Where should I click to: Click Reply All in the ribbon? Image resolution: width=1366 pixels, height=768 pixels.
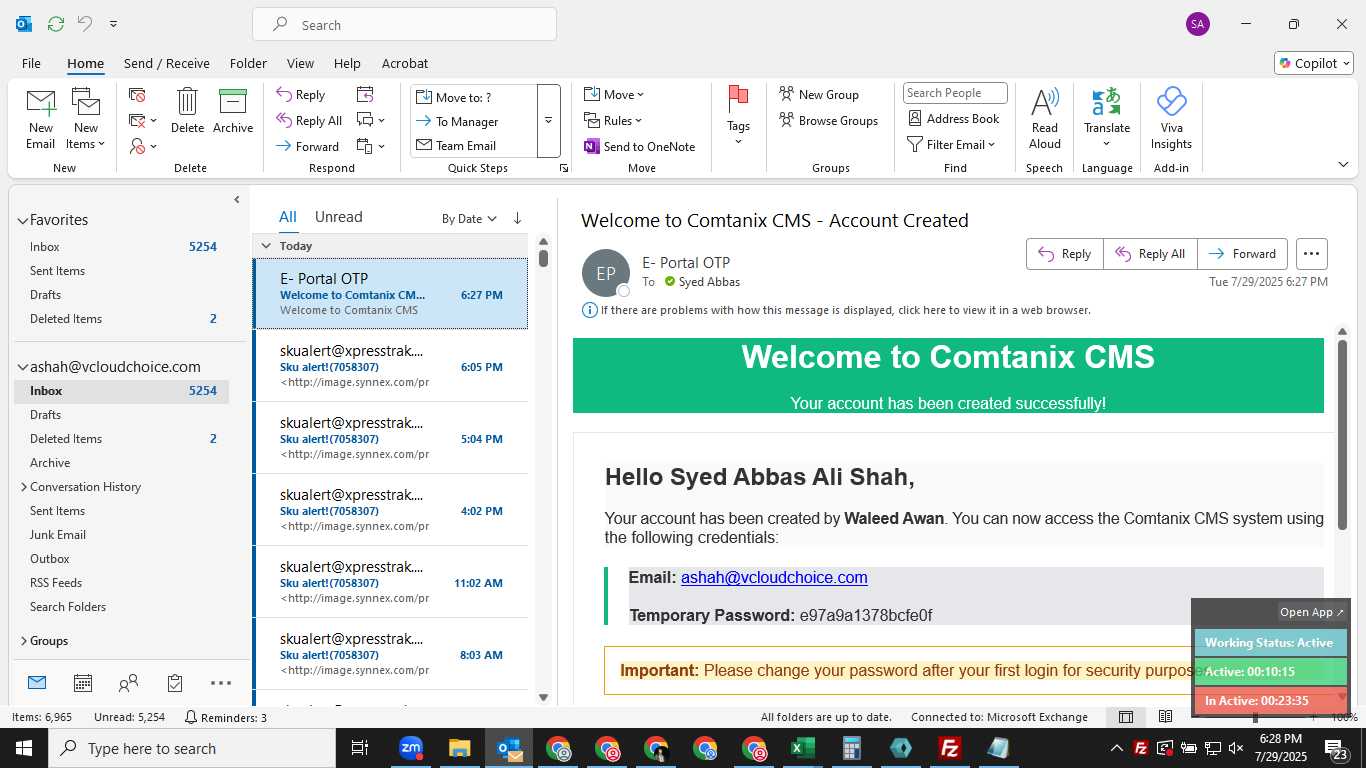(x=309, y=121)
